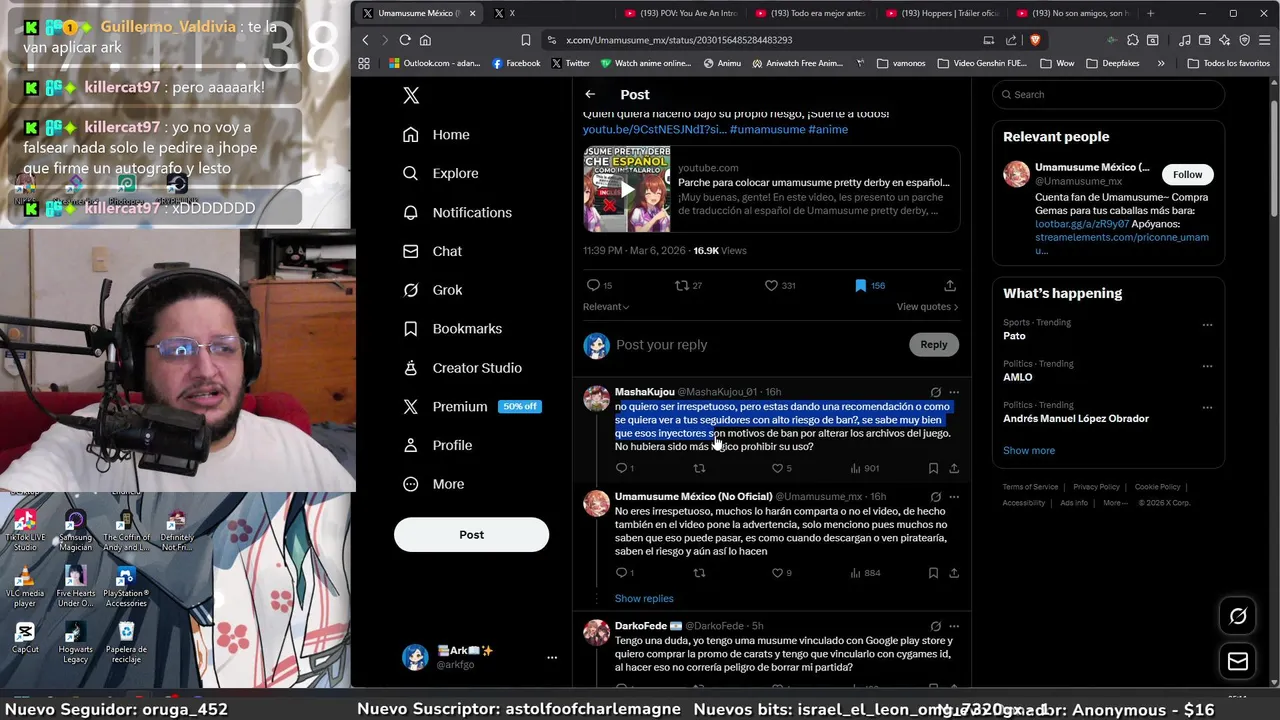Share MashaKujou's reply
The width and height of the screenshot is (1280, 720).
[954, 468]
